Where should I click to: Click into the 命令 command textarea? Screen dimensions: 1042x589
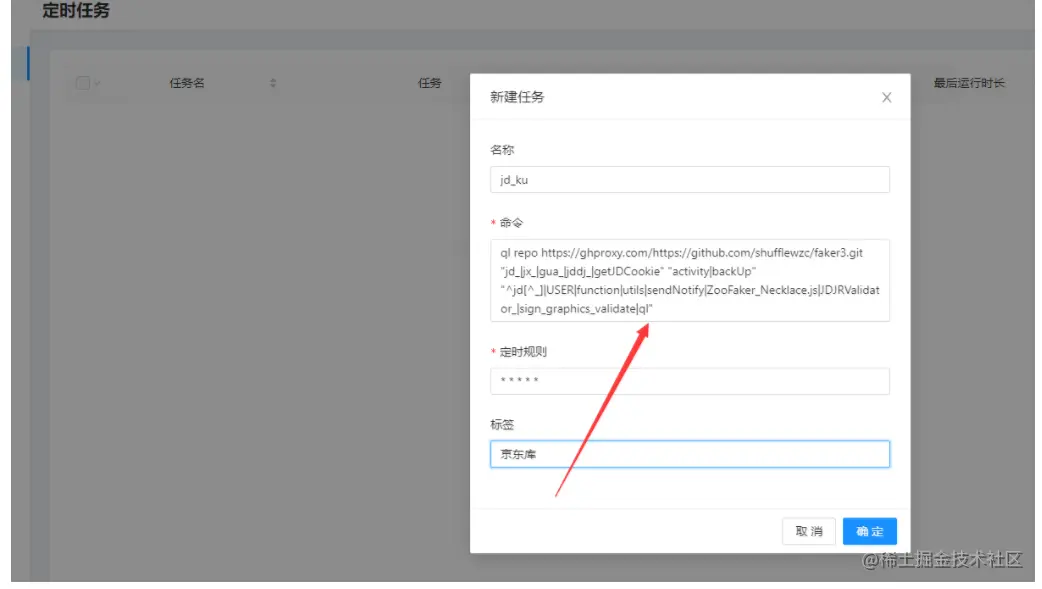(x=690, y=281)
